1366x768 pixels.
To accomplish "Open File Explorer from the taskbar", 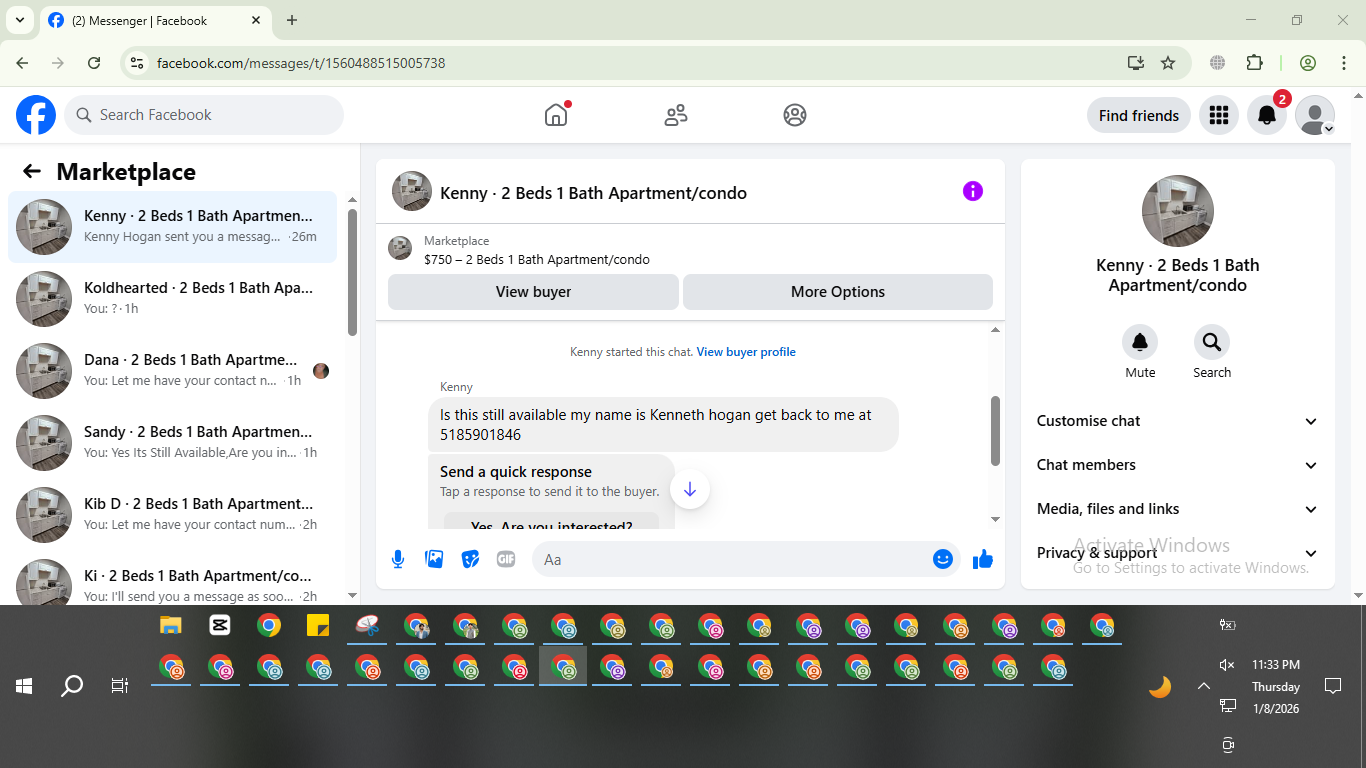I will coord(171,626).
